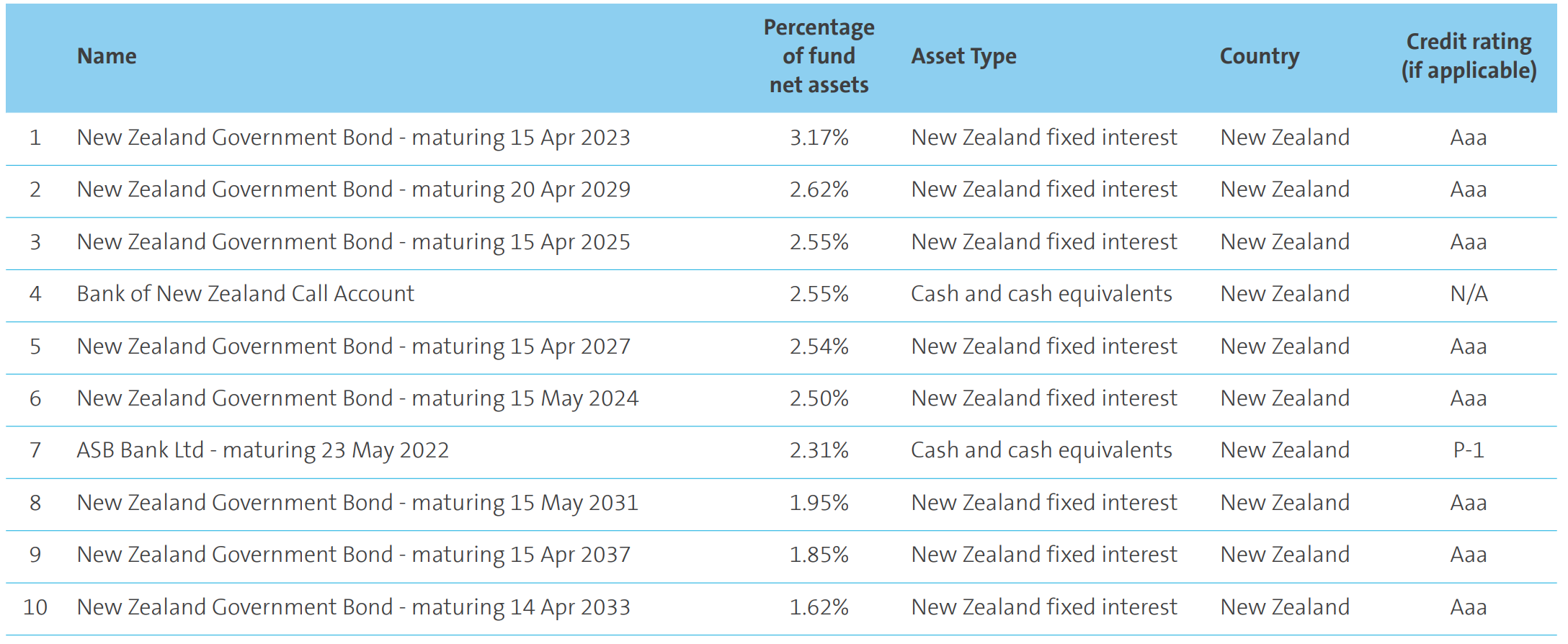Screen dimensions: 1568x644
Task: Click the Name column header
Action: click(x=107, y=56)
